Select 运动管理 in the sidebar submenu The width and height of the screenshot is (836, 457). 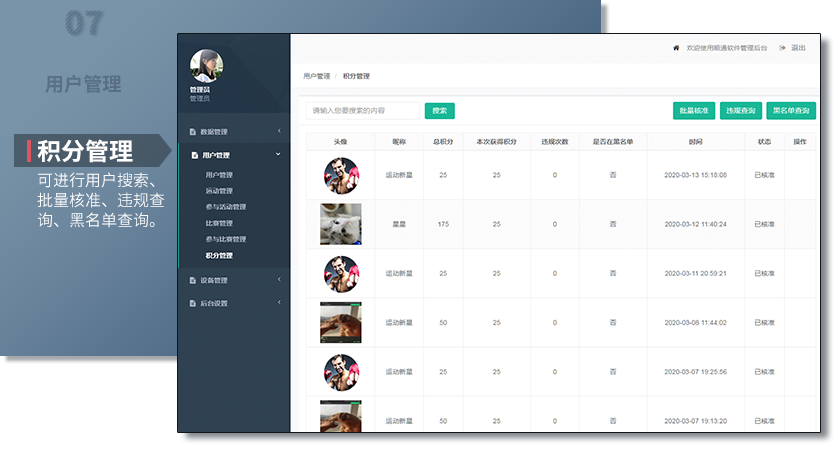click(219, 191)
